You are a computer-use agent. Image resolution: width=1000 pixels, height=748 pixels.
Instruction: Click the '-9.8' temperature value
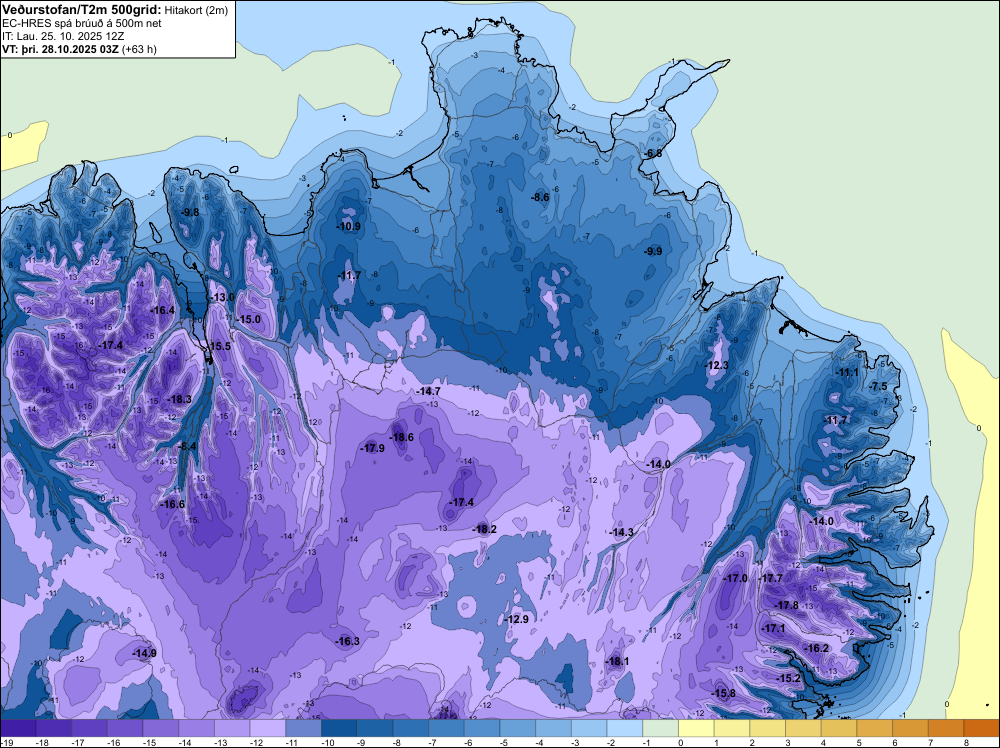pos(190,212)
